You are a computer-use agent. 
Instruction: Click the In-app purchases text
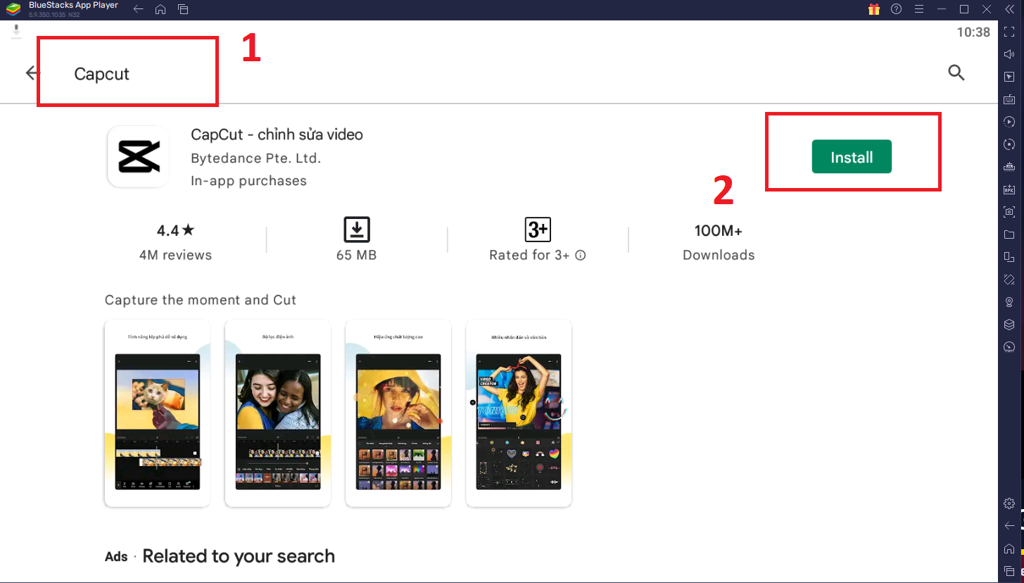point(248,181)
